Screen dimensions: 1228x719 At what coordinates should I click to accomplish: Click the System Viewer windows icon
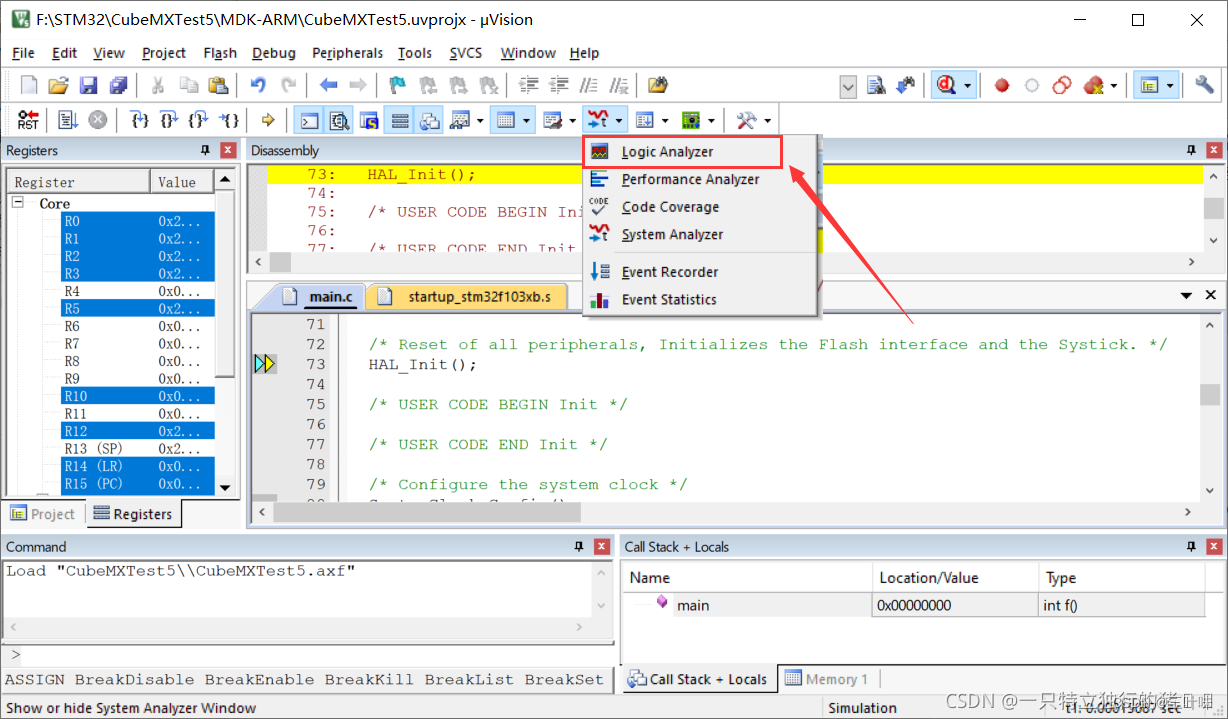click(691, 120)
